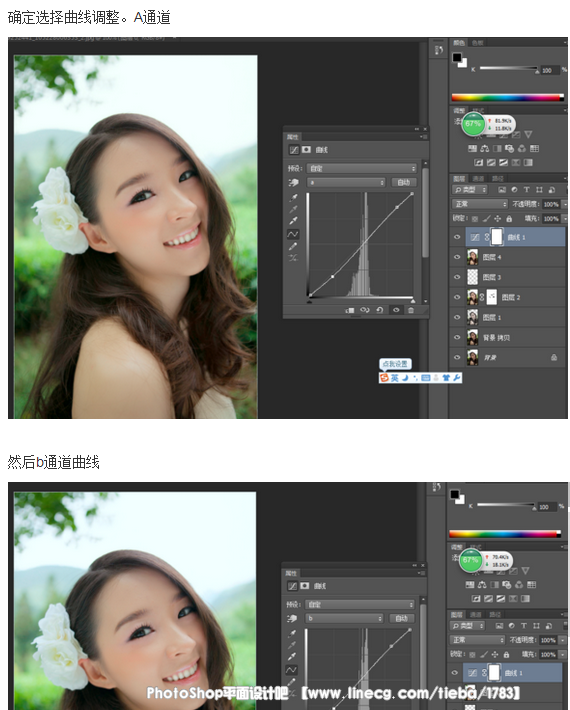The height and width of the screenshot is (710, 570).
Task: Toggle layer visibility eye in a-channel Curves panel
Action: 396,310
